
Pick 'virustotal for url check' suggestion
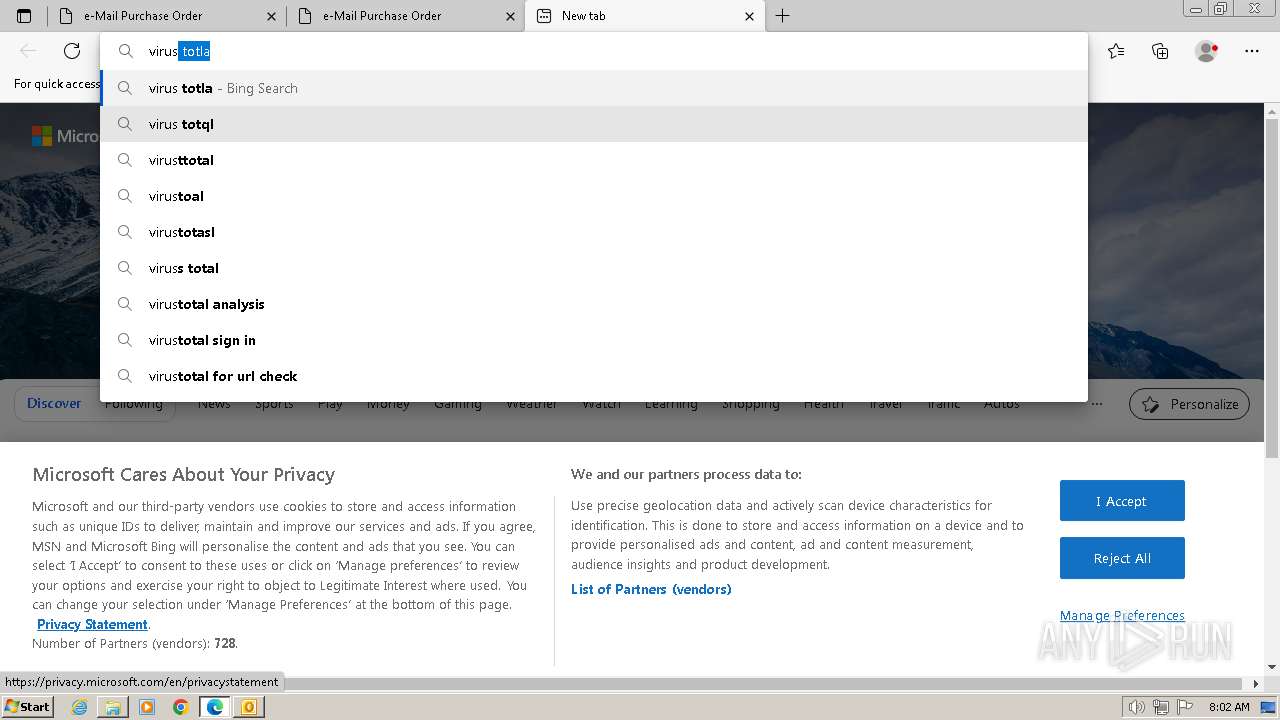tap(594, 376)
